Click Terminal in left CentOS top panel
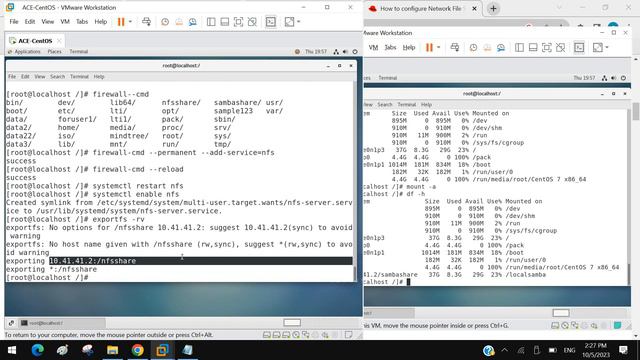 (79, 51)
